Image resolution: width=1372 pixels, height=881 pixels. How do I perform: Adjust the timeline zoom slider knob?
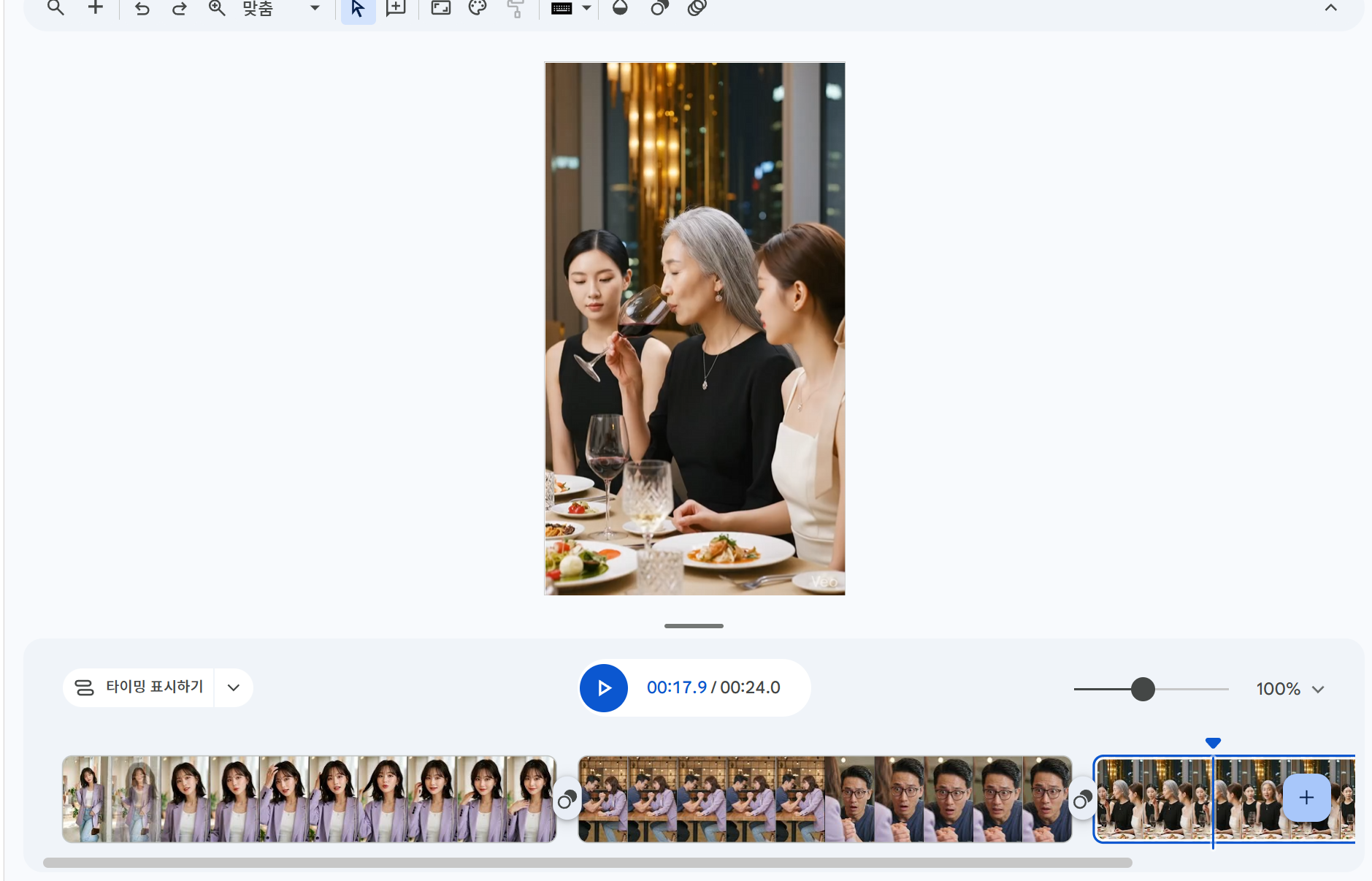point(1143,689)
